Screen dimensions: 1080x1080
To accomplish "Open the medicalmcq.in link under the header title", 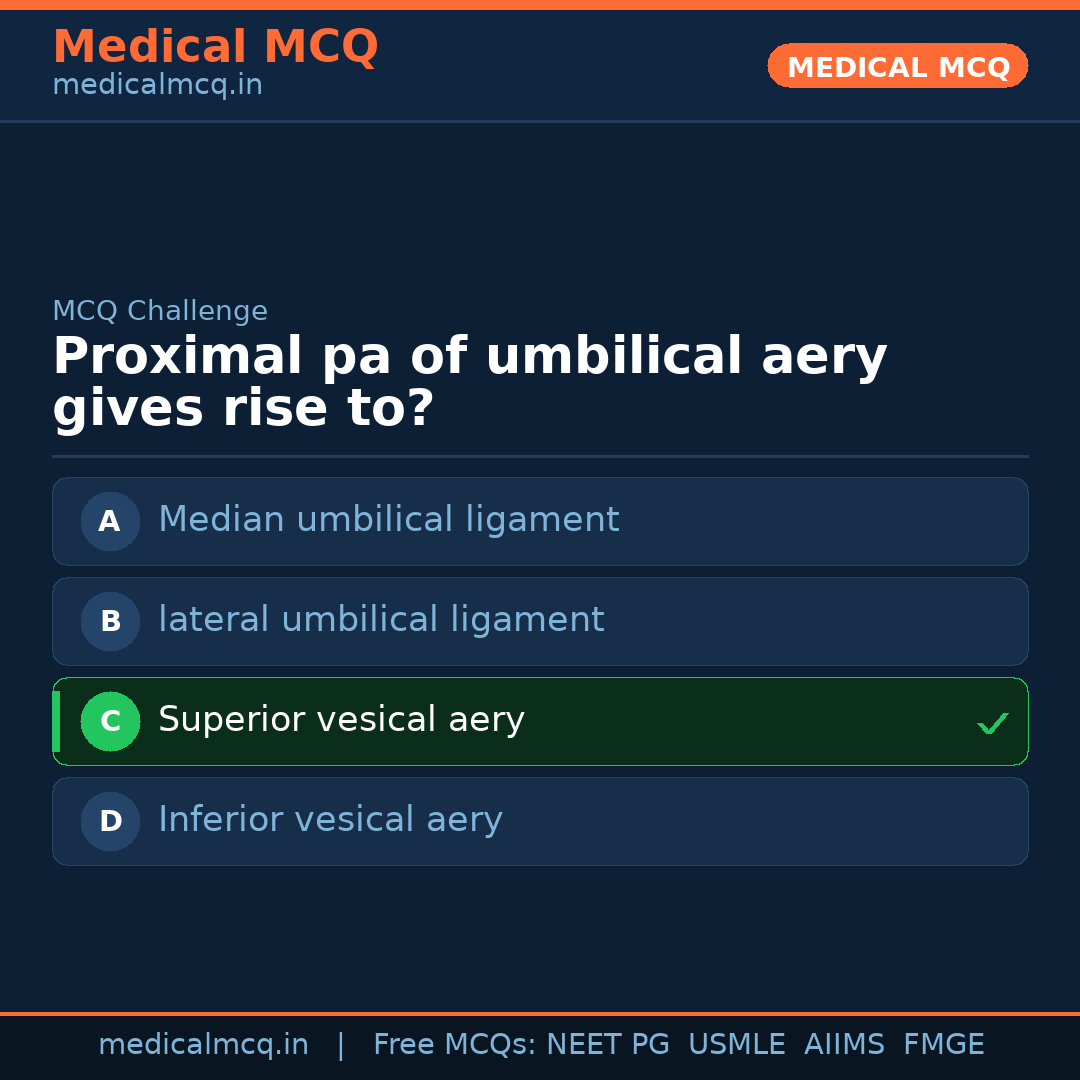I will tap(157, 86).
